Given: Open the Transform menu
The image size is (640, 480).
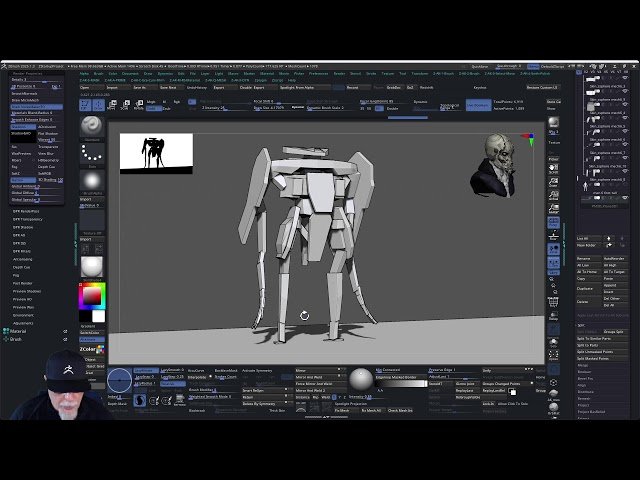Looking at the screenshot, I should tap(420, 74).
